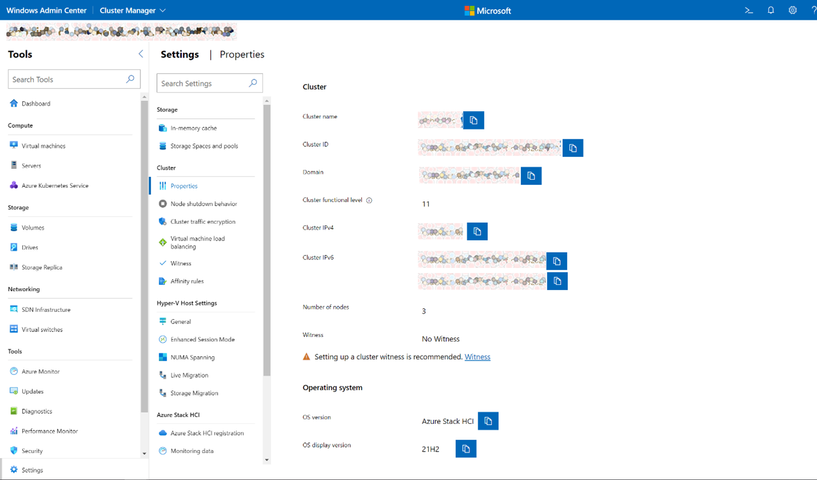This screenshot has width=817, height=480.
Task: Click the Search Settings magnifier icon
Action: pyautogui.click(x=253, y=83)
